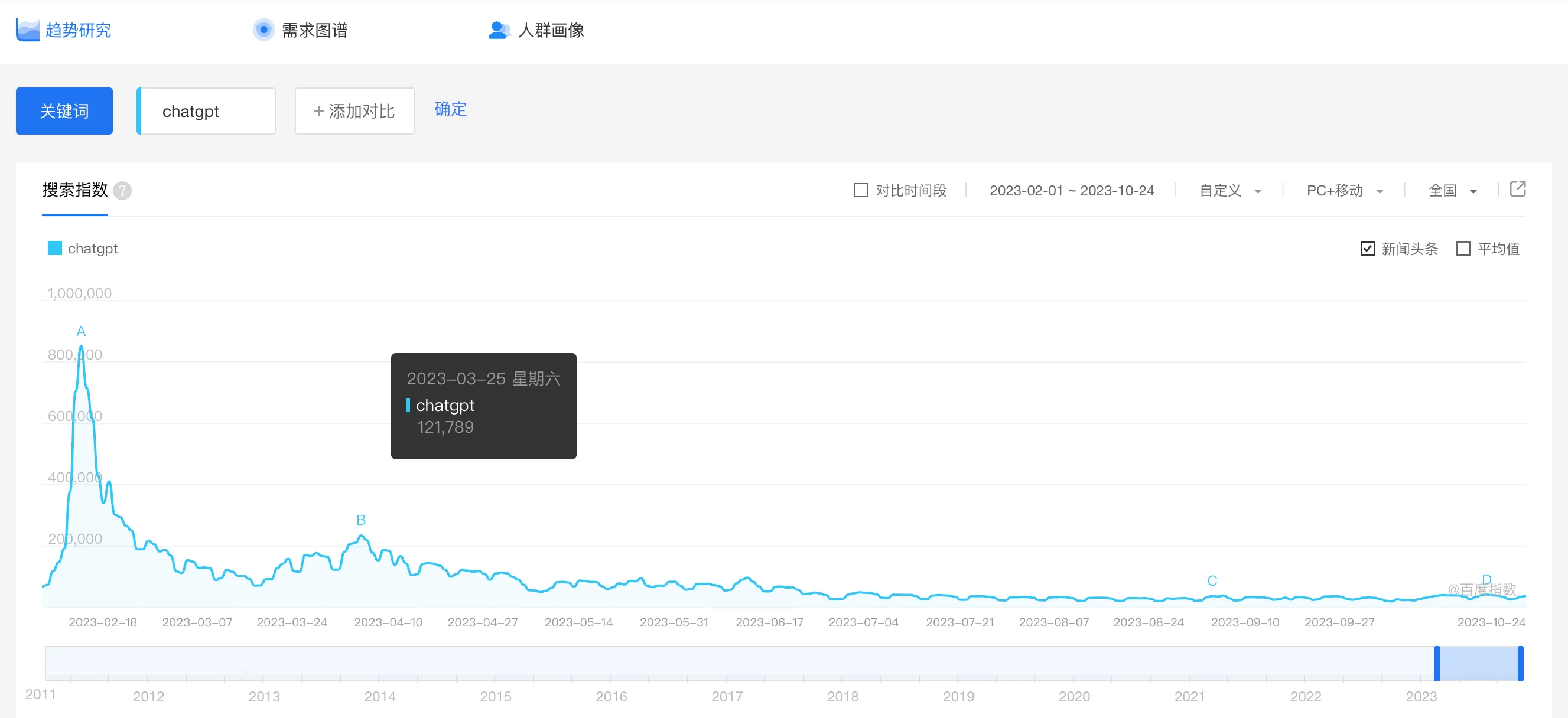This screenshot has height=718, width=1568.
Task: Switch to the 搜索指数 tab
Action: coord(75,191)
